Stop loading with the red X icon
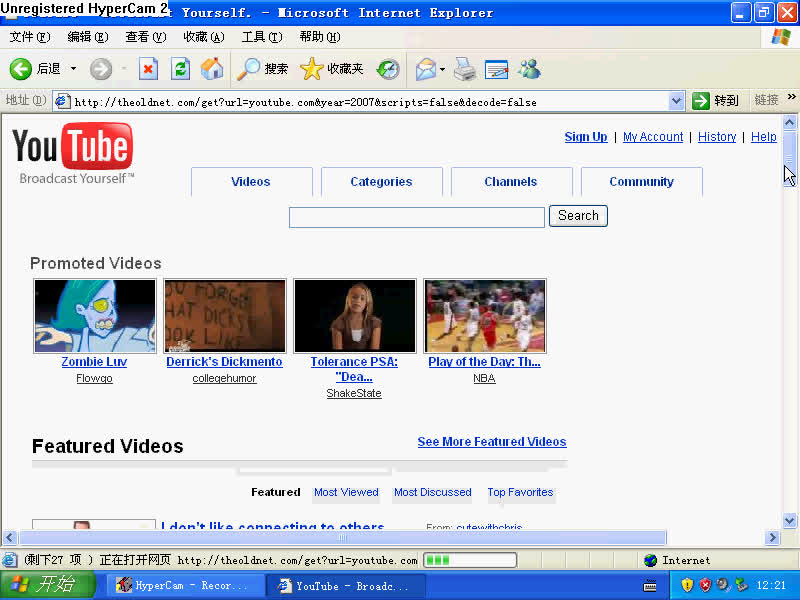800x600 pixels. 148,69
